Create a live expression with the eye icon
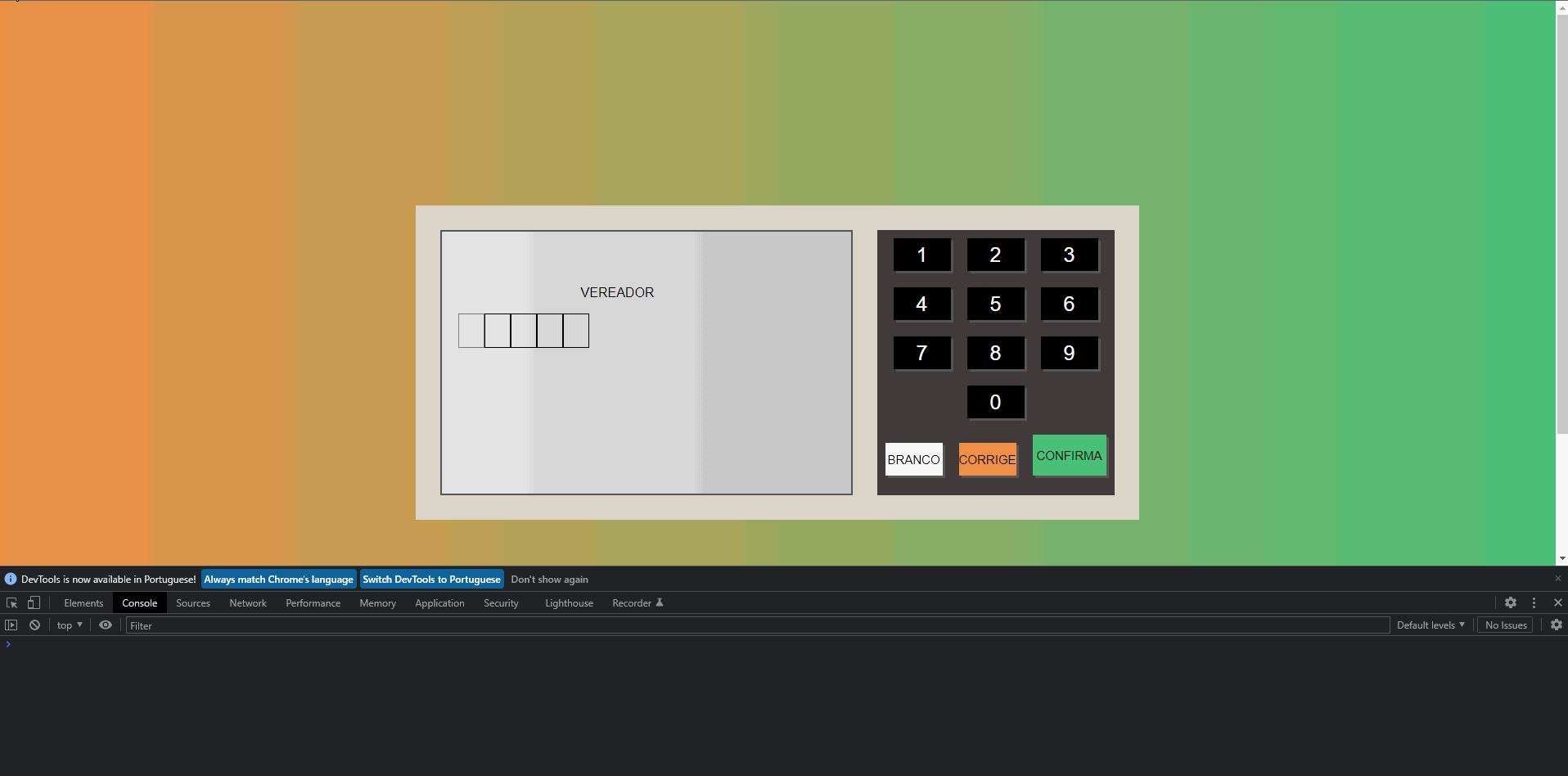 105,625
